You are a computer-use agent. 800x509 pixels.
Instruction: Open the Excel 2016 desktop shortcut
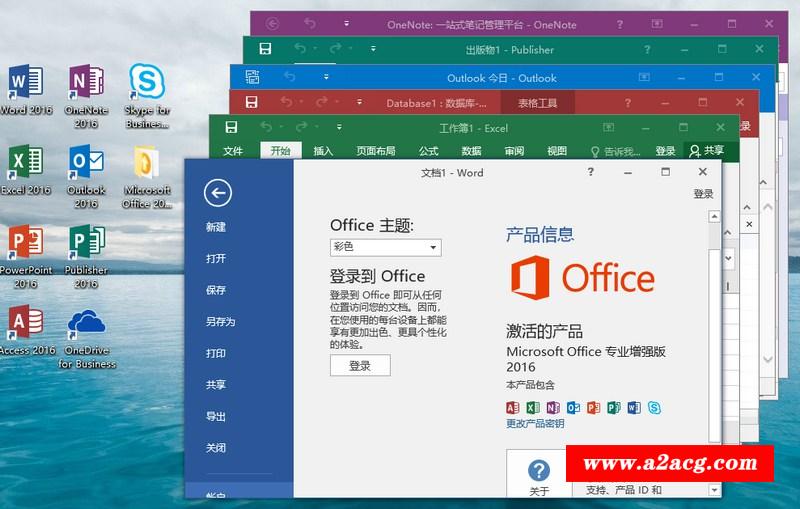click(x=26, y=168)
